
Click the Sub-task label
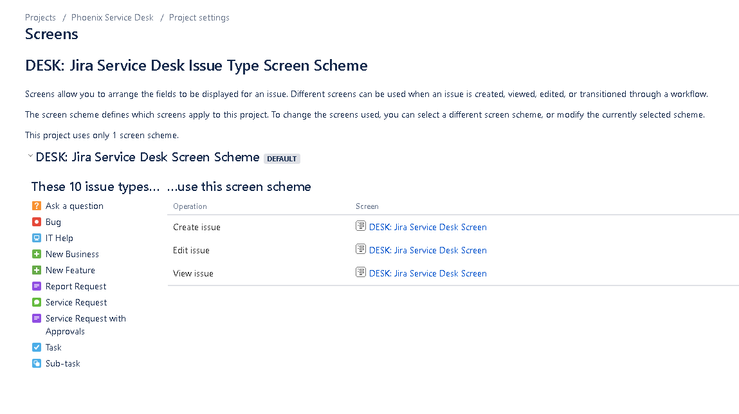pos(63,364)
